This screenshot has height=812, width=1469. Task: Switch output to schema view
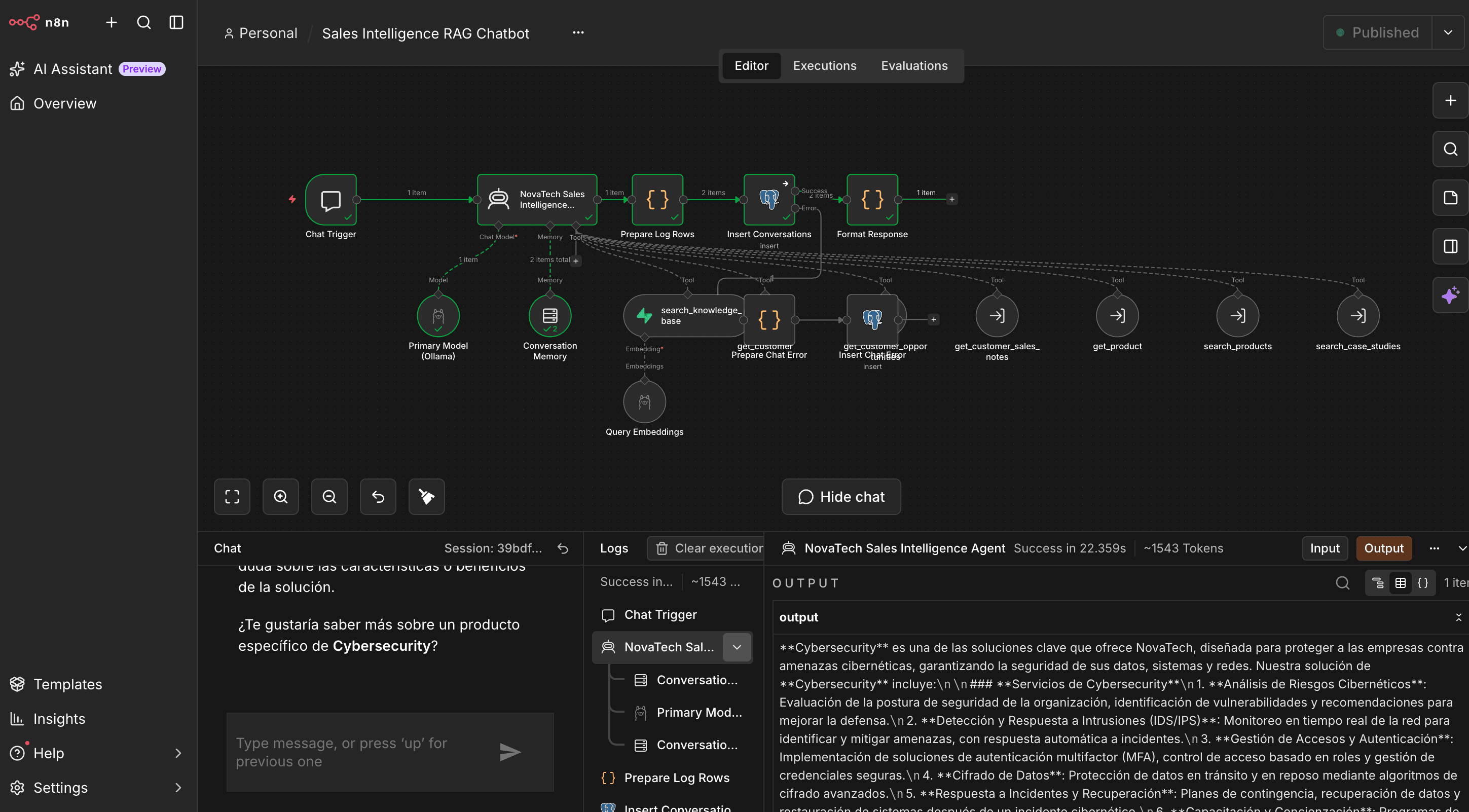[1378, 583]
